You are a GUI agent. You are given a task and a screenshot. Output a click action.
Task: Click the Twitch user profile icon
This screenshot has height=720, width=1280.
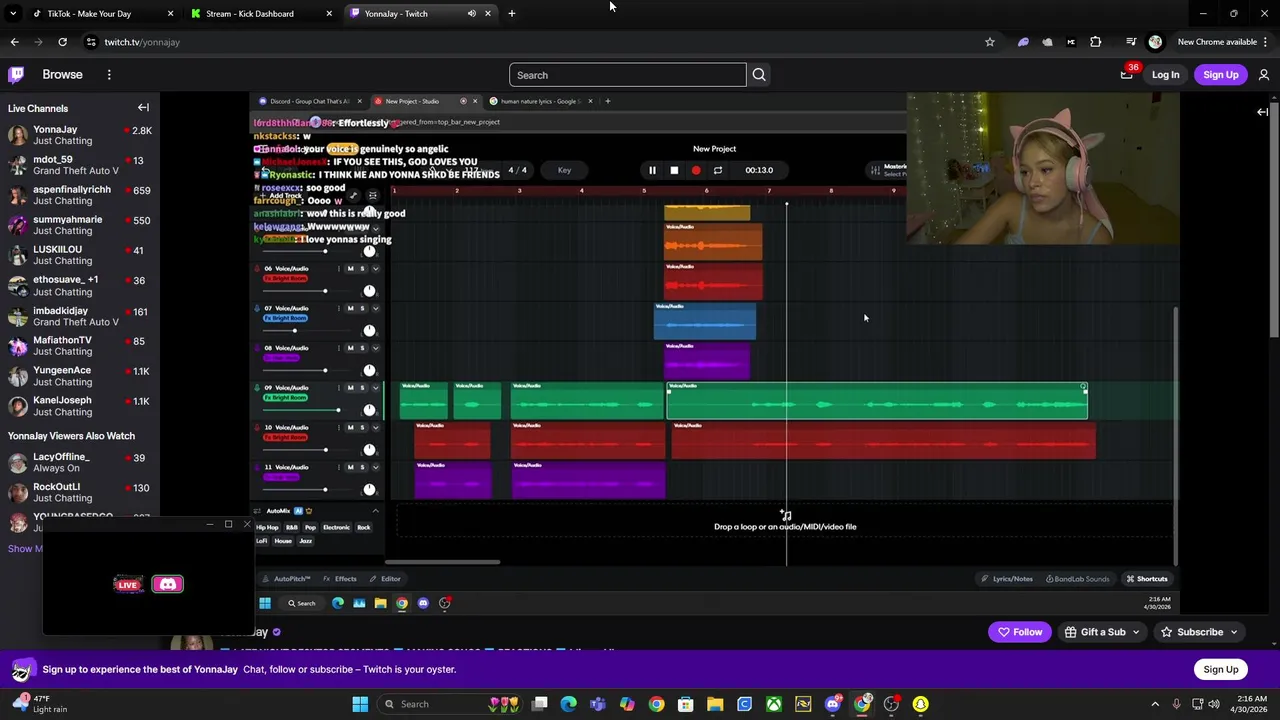(x=1264, y=75)
